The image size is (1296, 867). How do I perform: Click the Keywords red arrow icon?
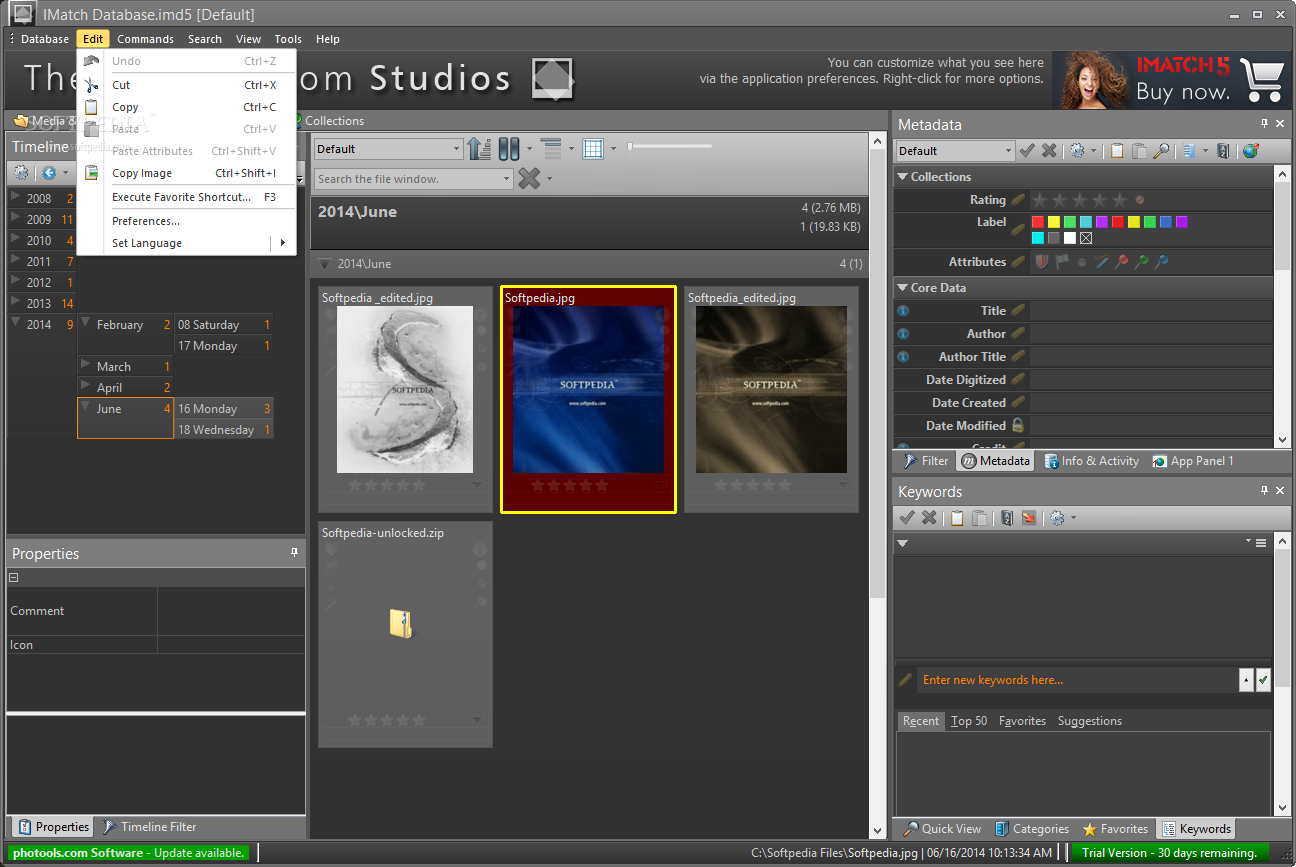coord(1029,517)
